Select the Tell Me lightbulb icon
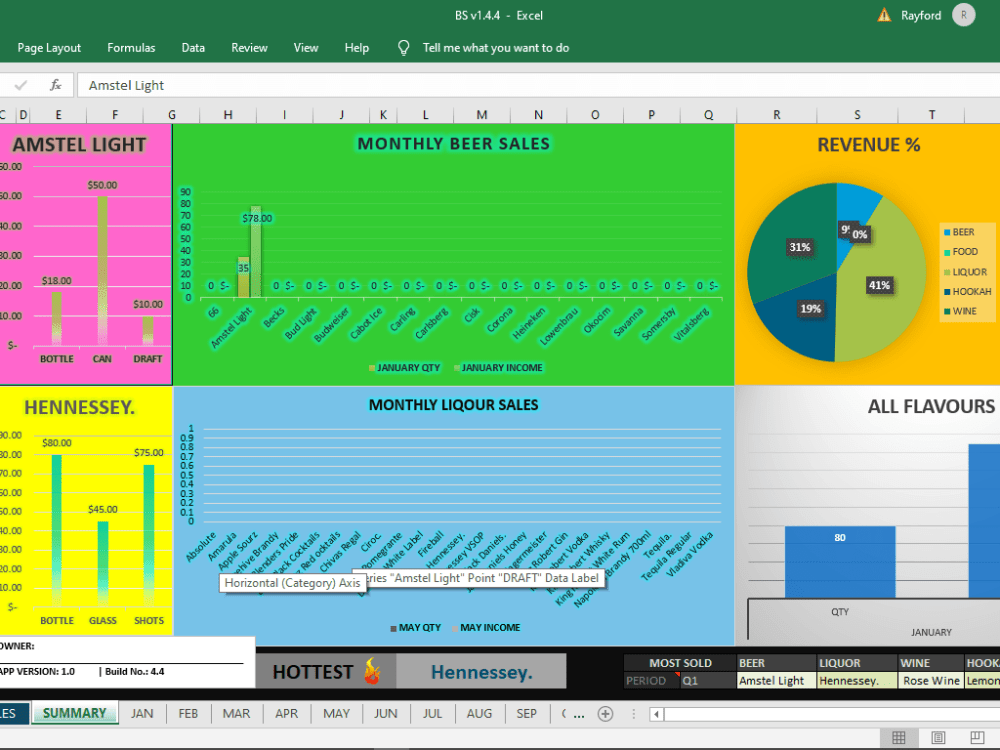 pos(403,47)
